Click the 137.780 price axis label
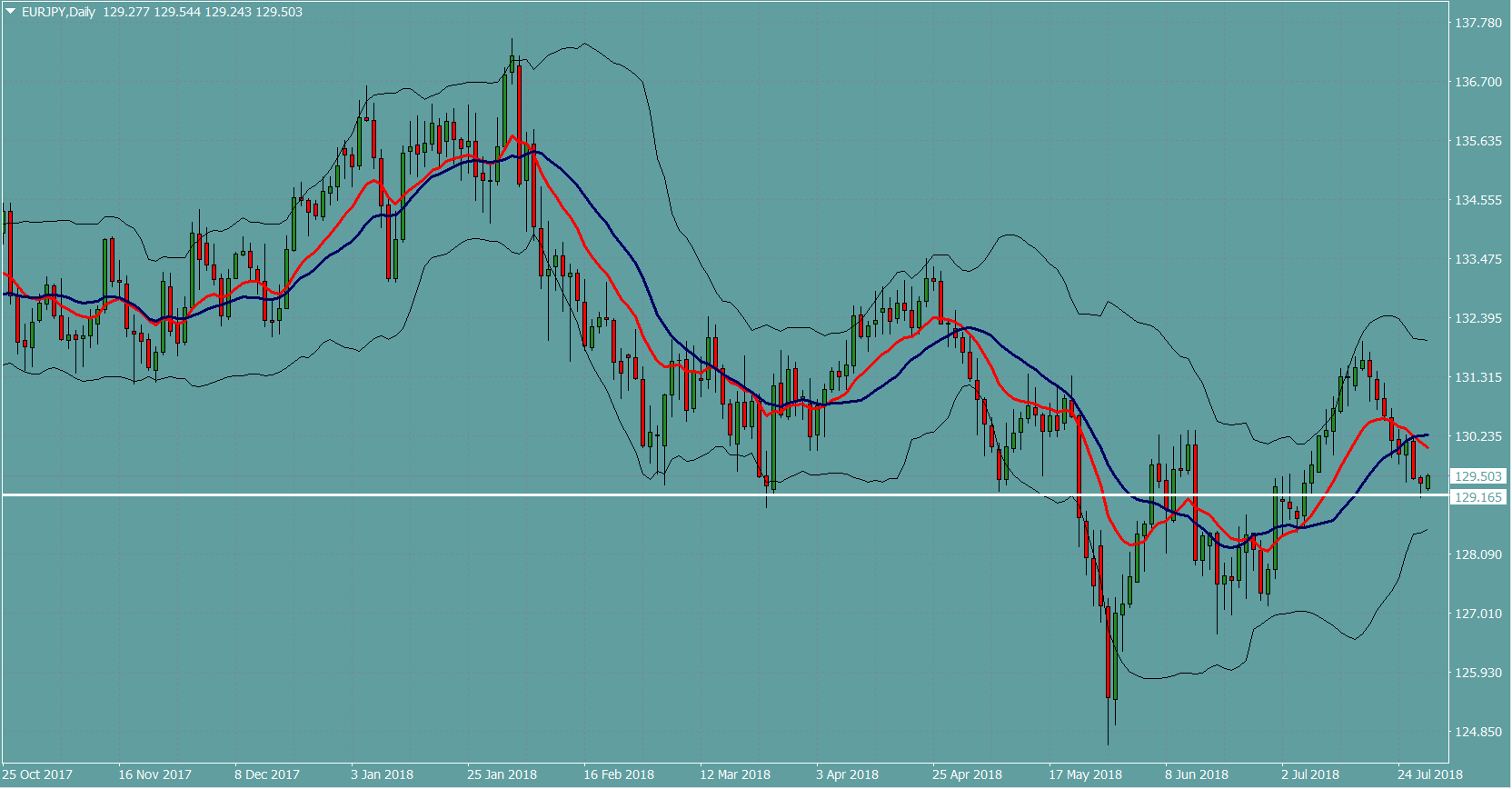The image size is (1512, 789). coord(1478,23)
